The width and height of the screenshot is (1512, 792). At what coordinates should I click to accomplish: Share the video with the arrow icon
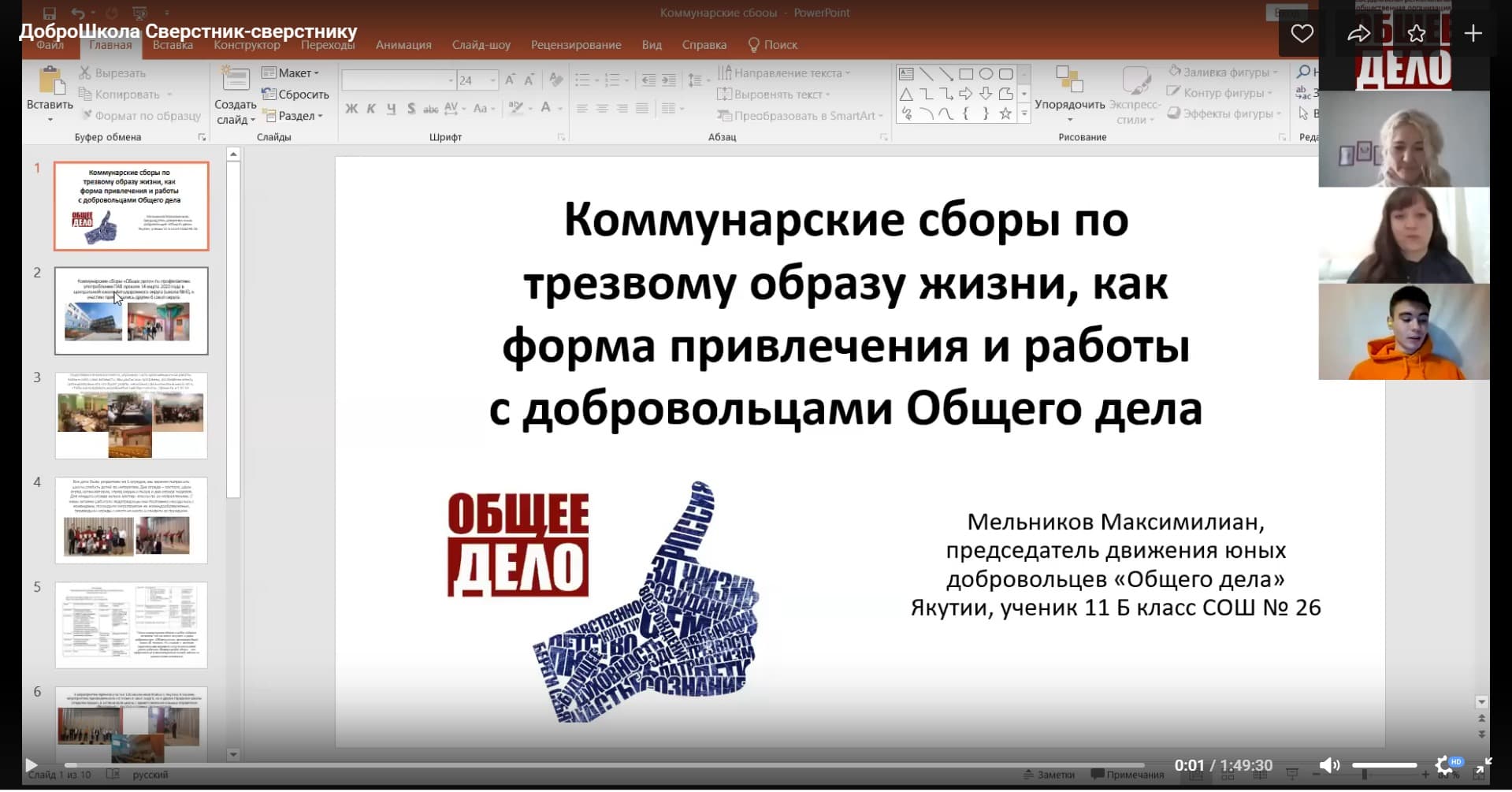click(x=1358, y=33)
